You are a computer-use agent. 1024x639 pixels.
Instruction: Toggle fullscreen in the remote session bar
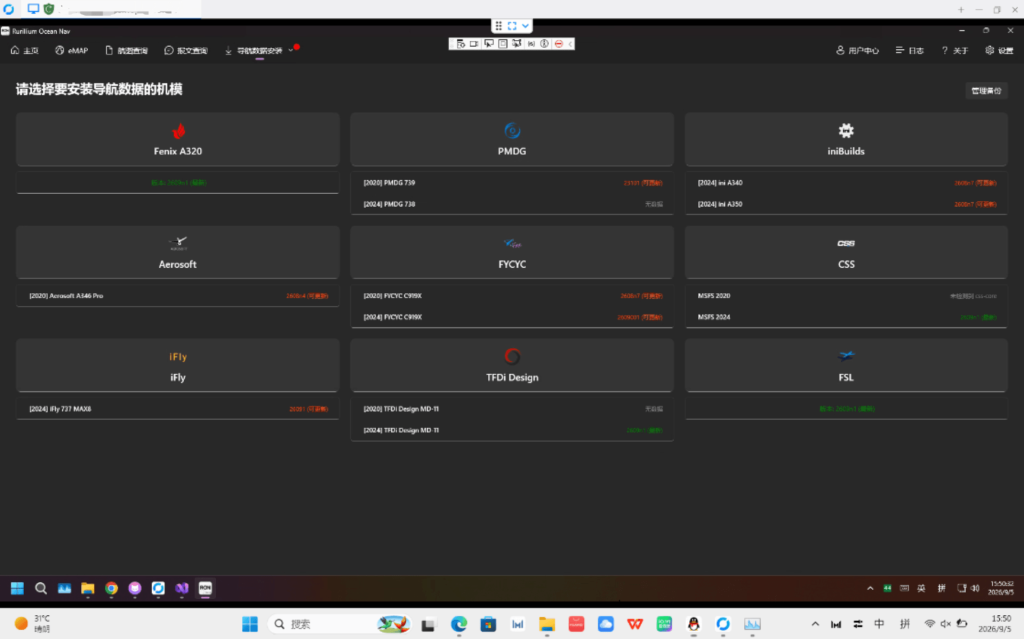[512, 25]
